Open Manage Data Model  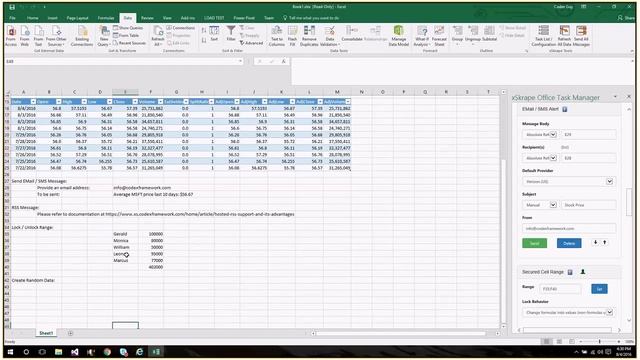pos(398,36)
